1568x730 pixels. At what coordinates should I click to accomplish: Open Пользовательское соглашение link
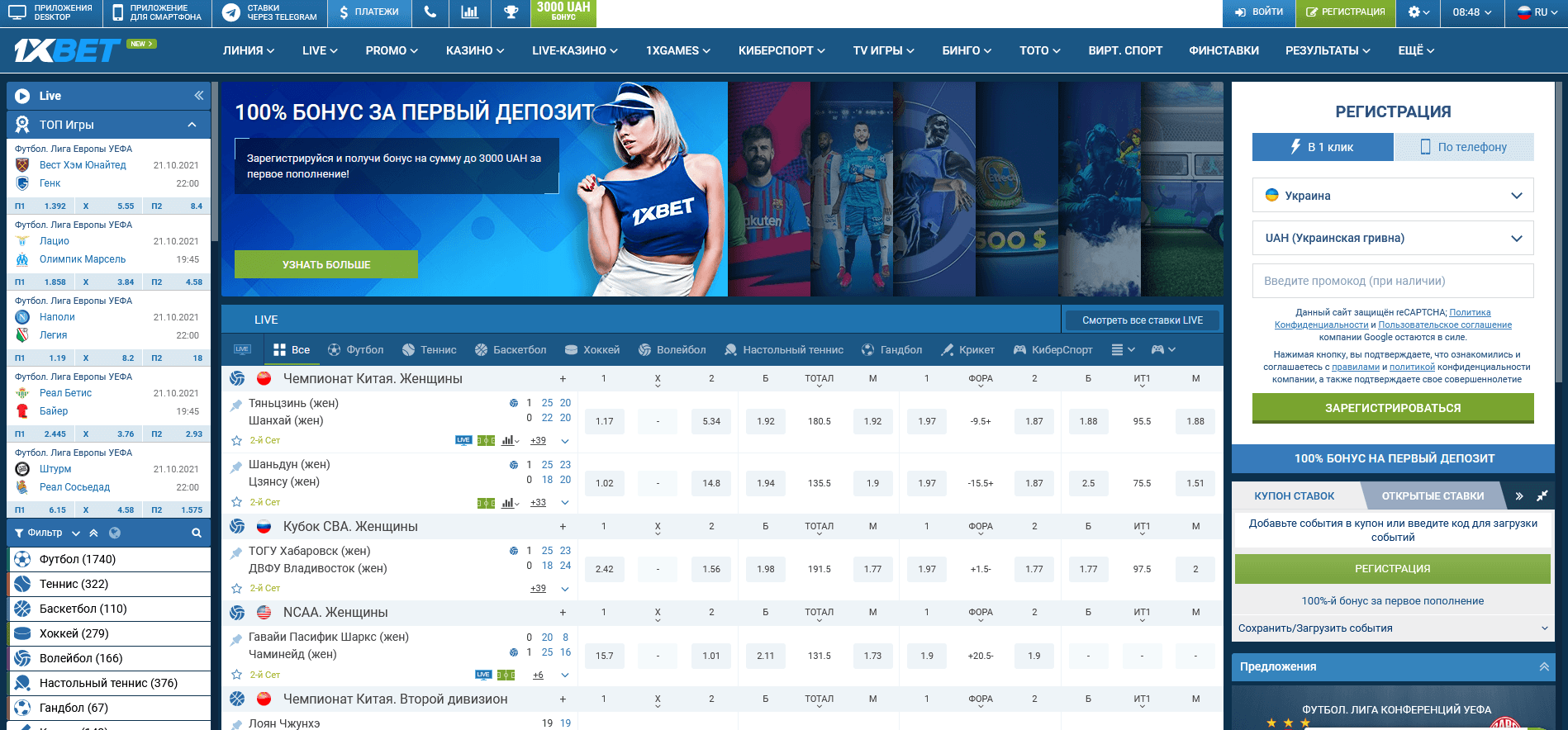pos(1445,325)
